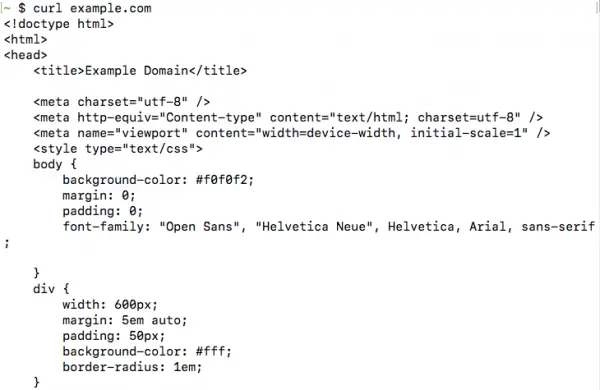Click the "border-radius: 1em;" line
This screenshot has width=600, height=390.
132,367
